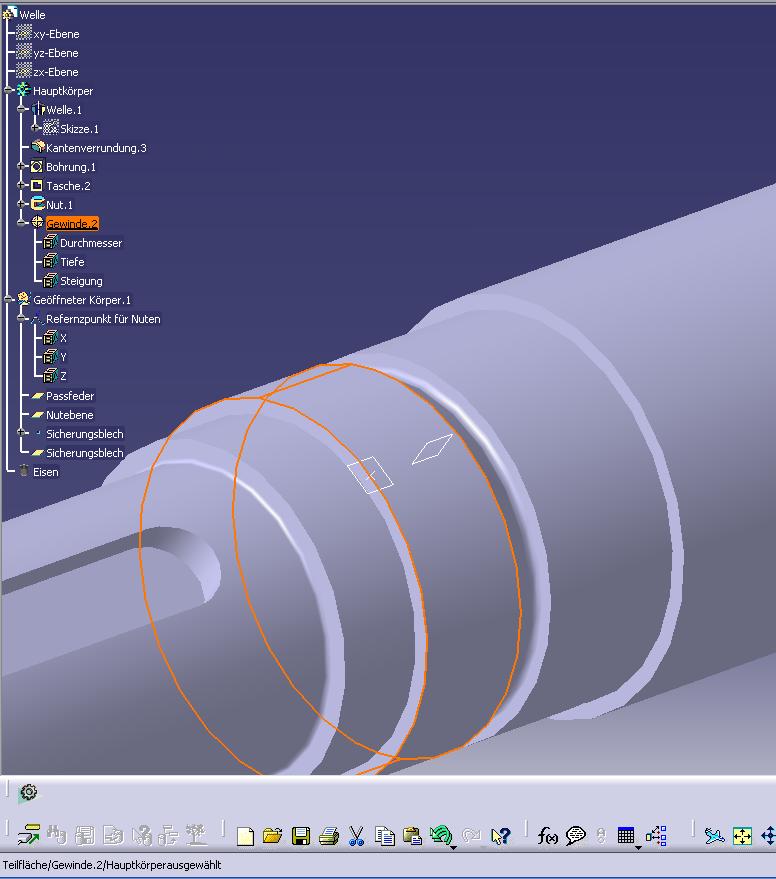The height and width of the screenshot is (879, 776).
Task: Select the last Sicherungsblech plane entry
Action: tap(85, 453)
